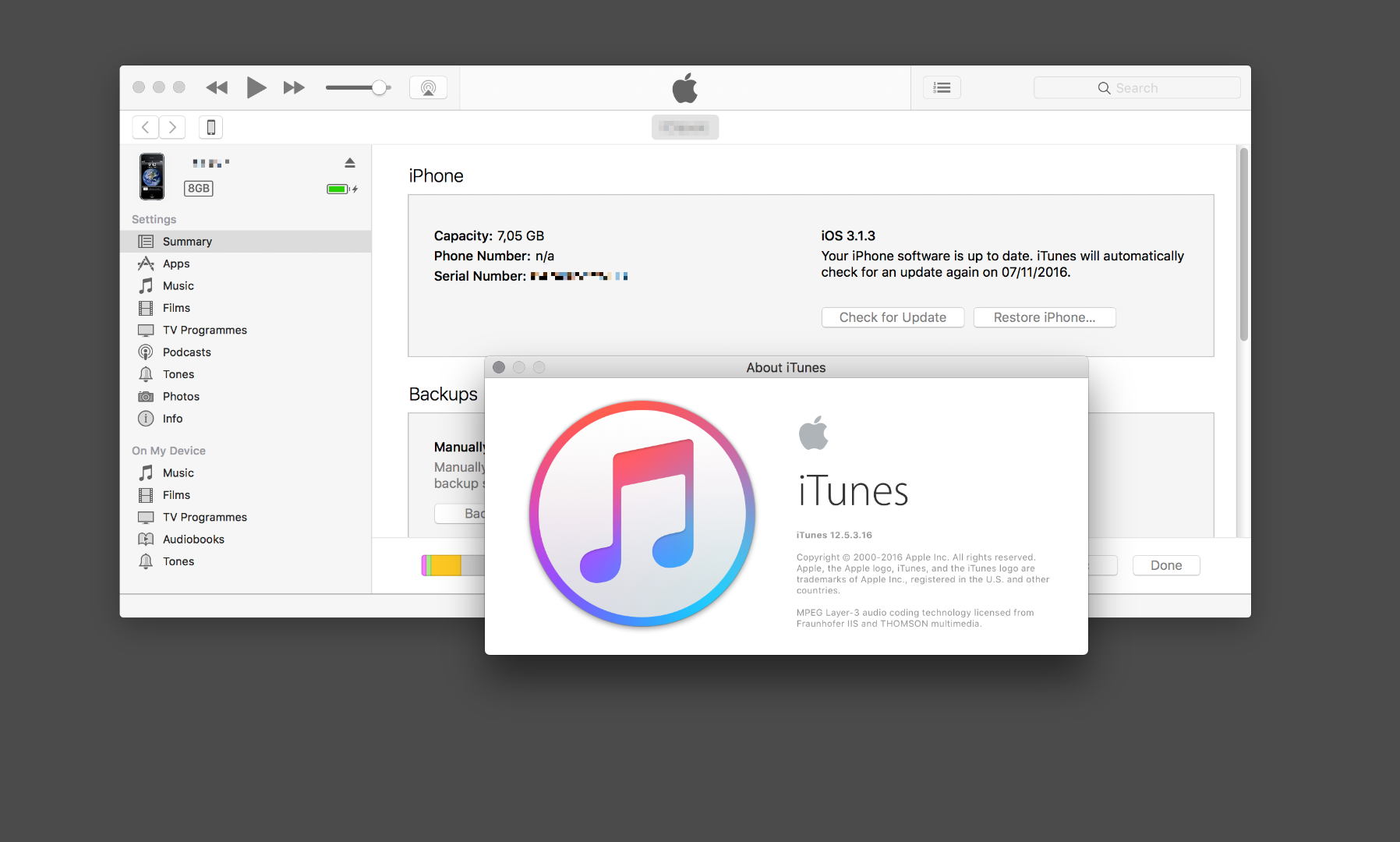Click the rewind previous track button
Image resolution: width=1400 pixels, height=842 pixels.
[x=217, y=87]
